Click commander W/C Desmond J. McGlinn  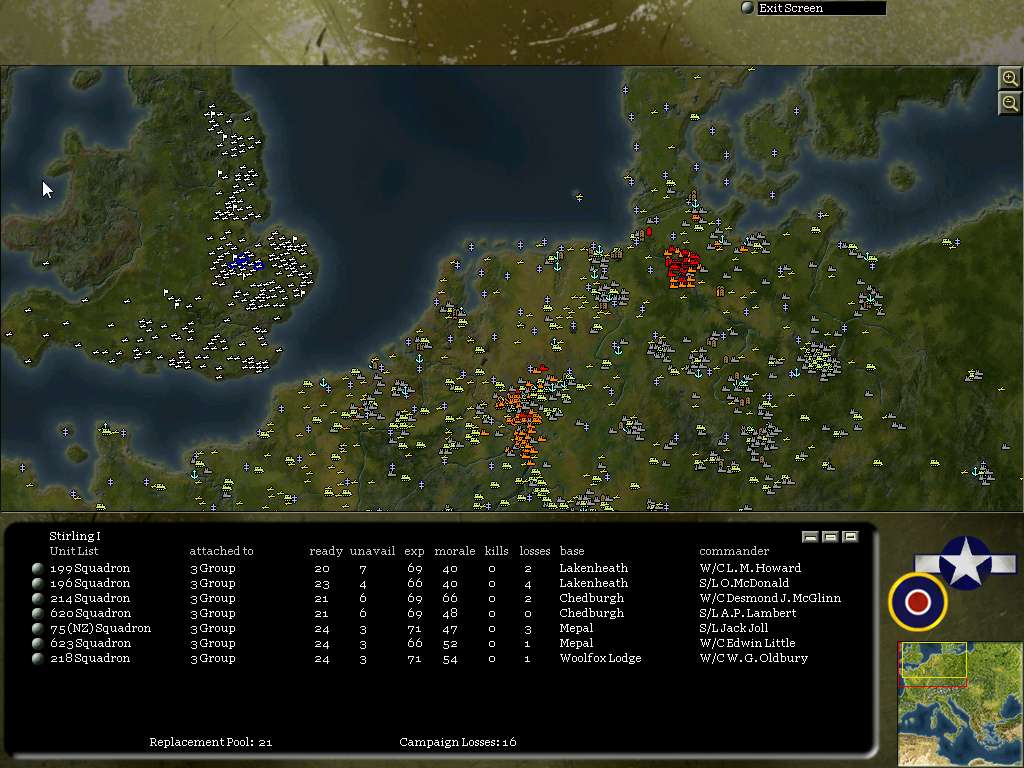tap(770, 598)
